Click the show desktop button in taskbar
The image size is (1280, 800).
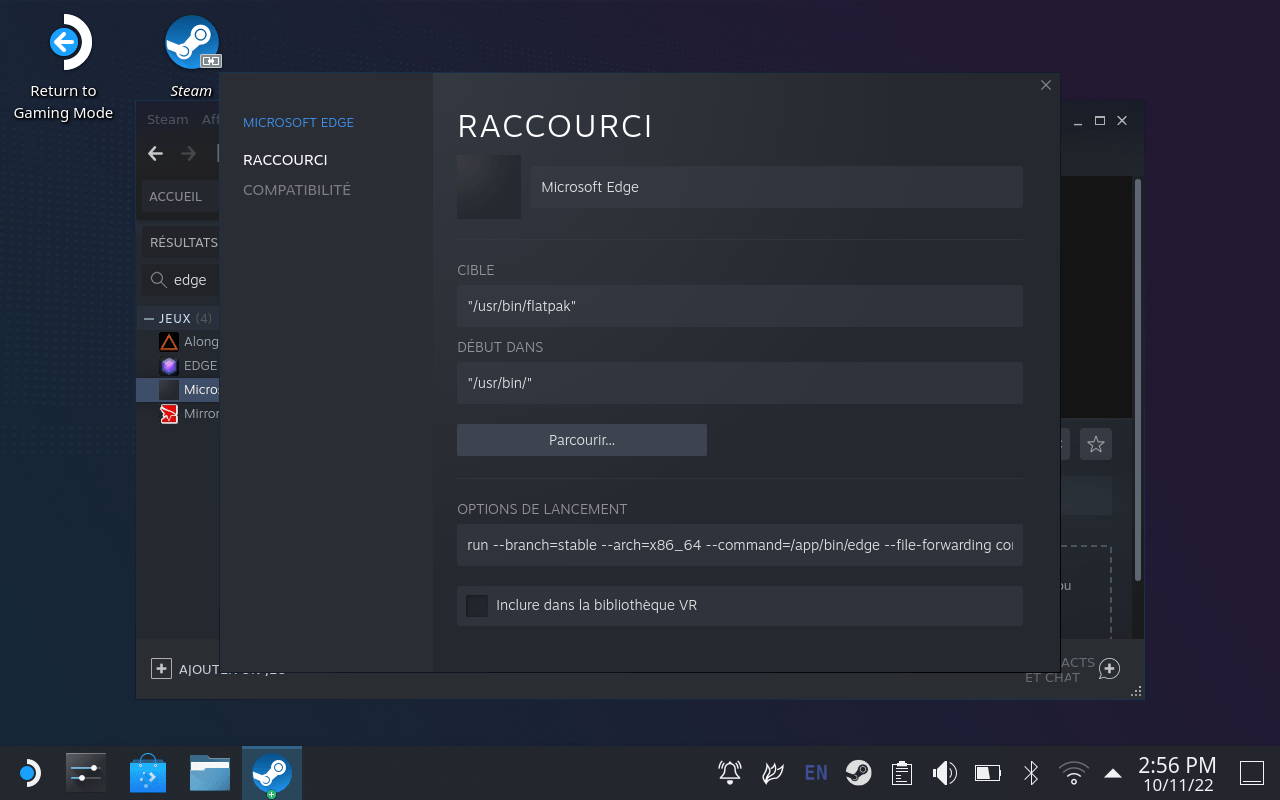pos(1252,773)
